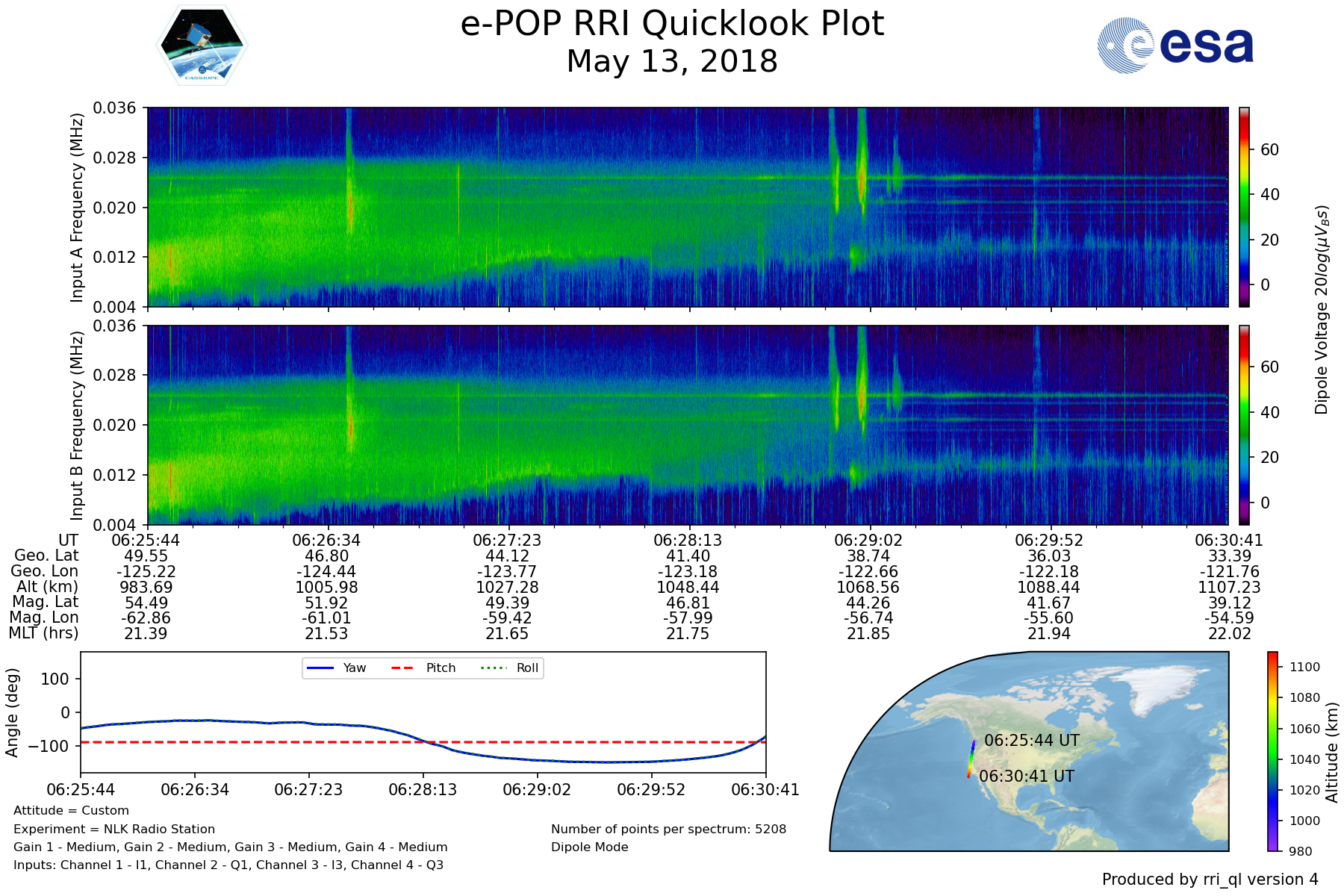
Task: Click the May 13, 2018 date subtitle
Action: pos(672,61)
